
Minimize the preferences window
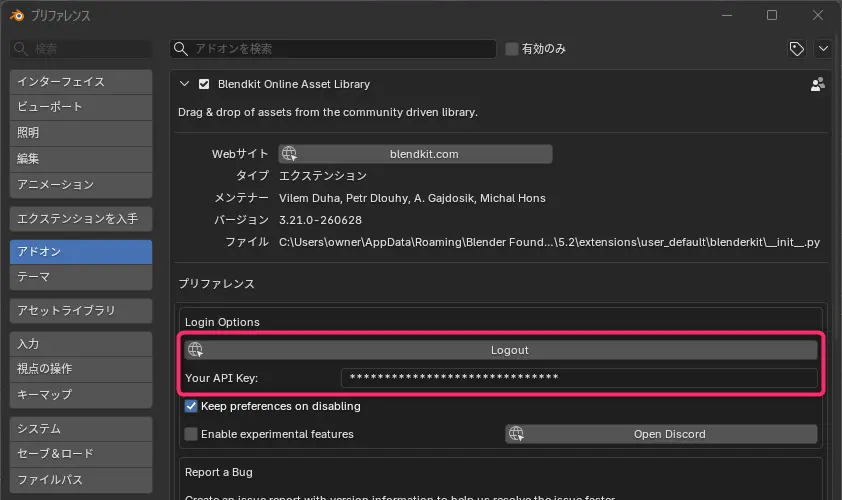click(x=727, y=16)
